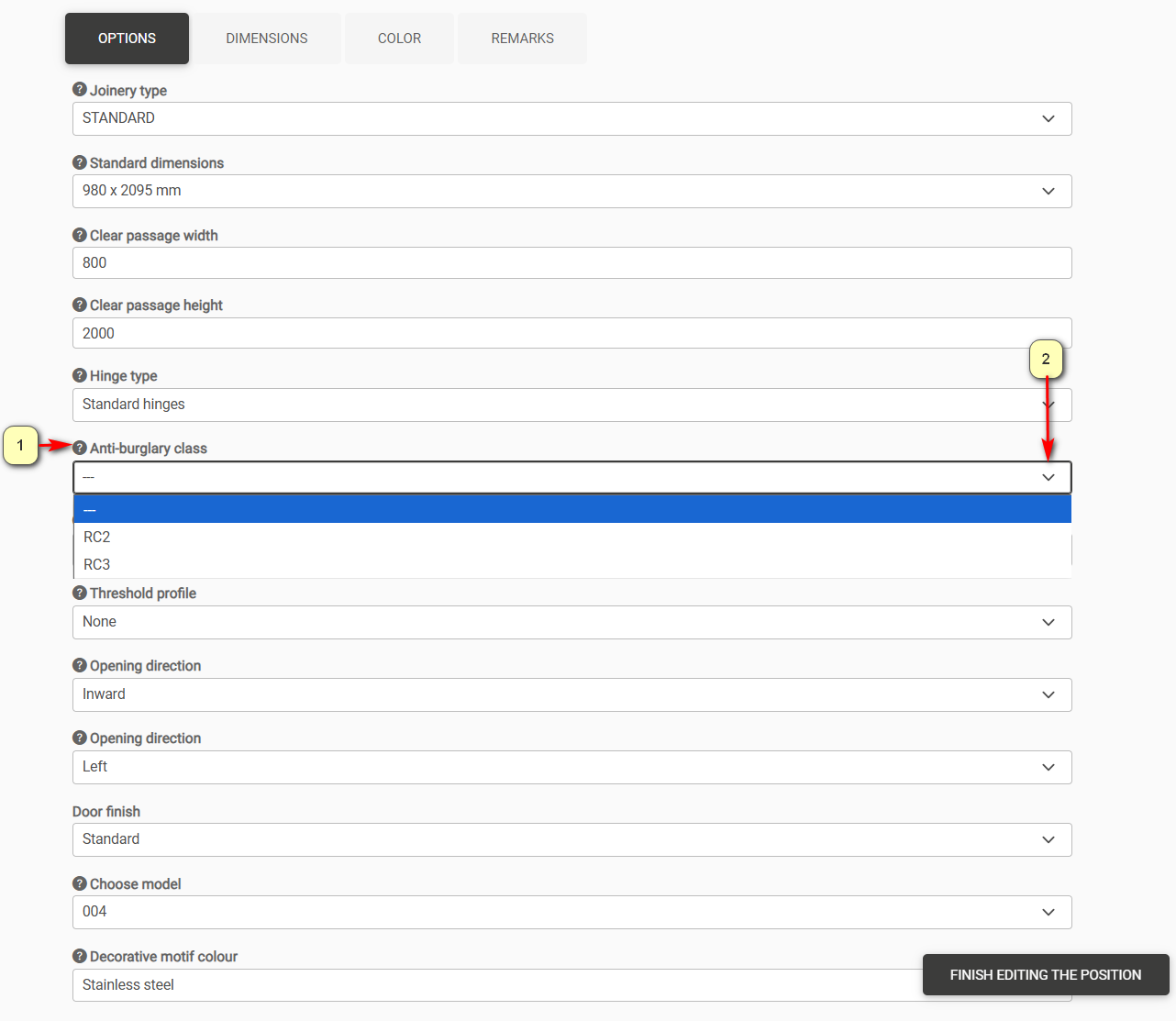Choose RC3 anti-burglary class option
Screen dimensions: 1176x1021
(97, 564)
